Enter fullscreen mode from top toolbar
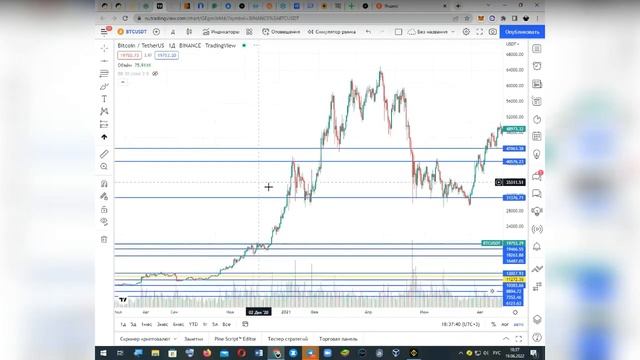This screenshot has height=360, width=640. 480,32
